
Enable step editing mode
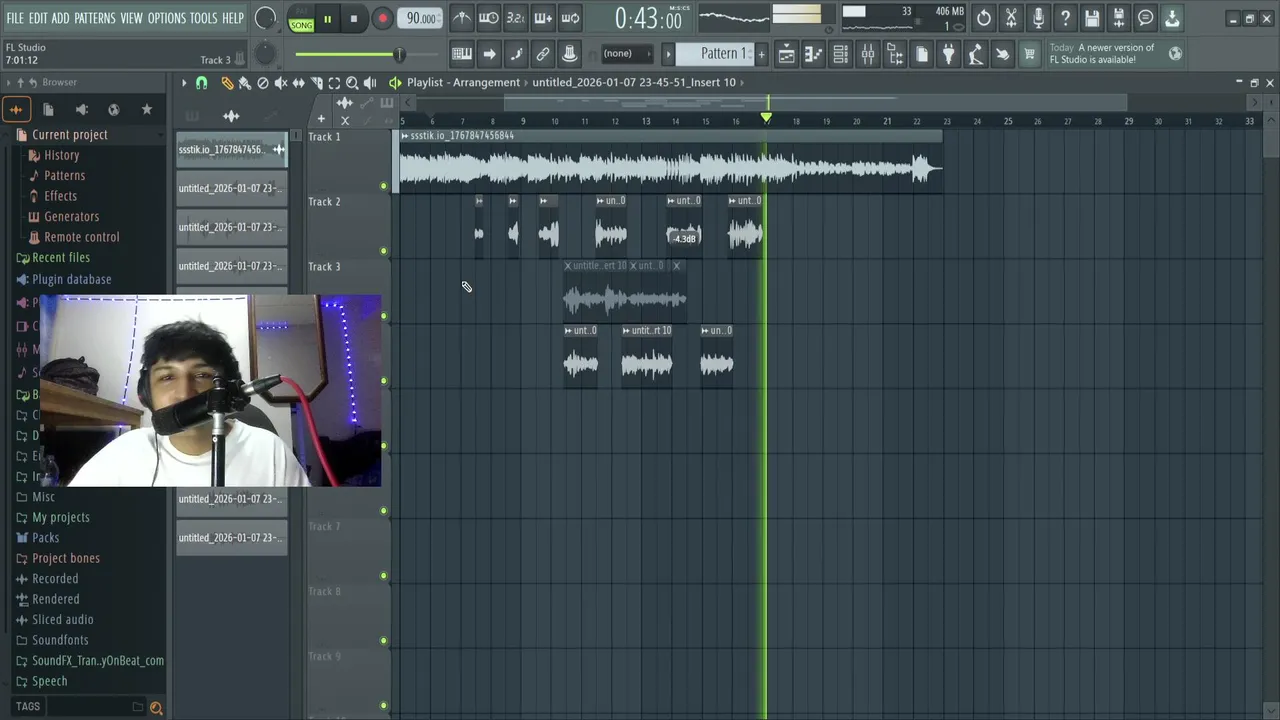[x=516, y=54]
